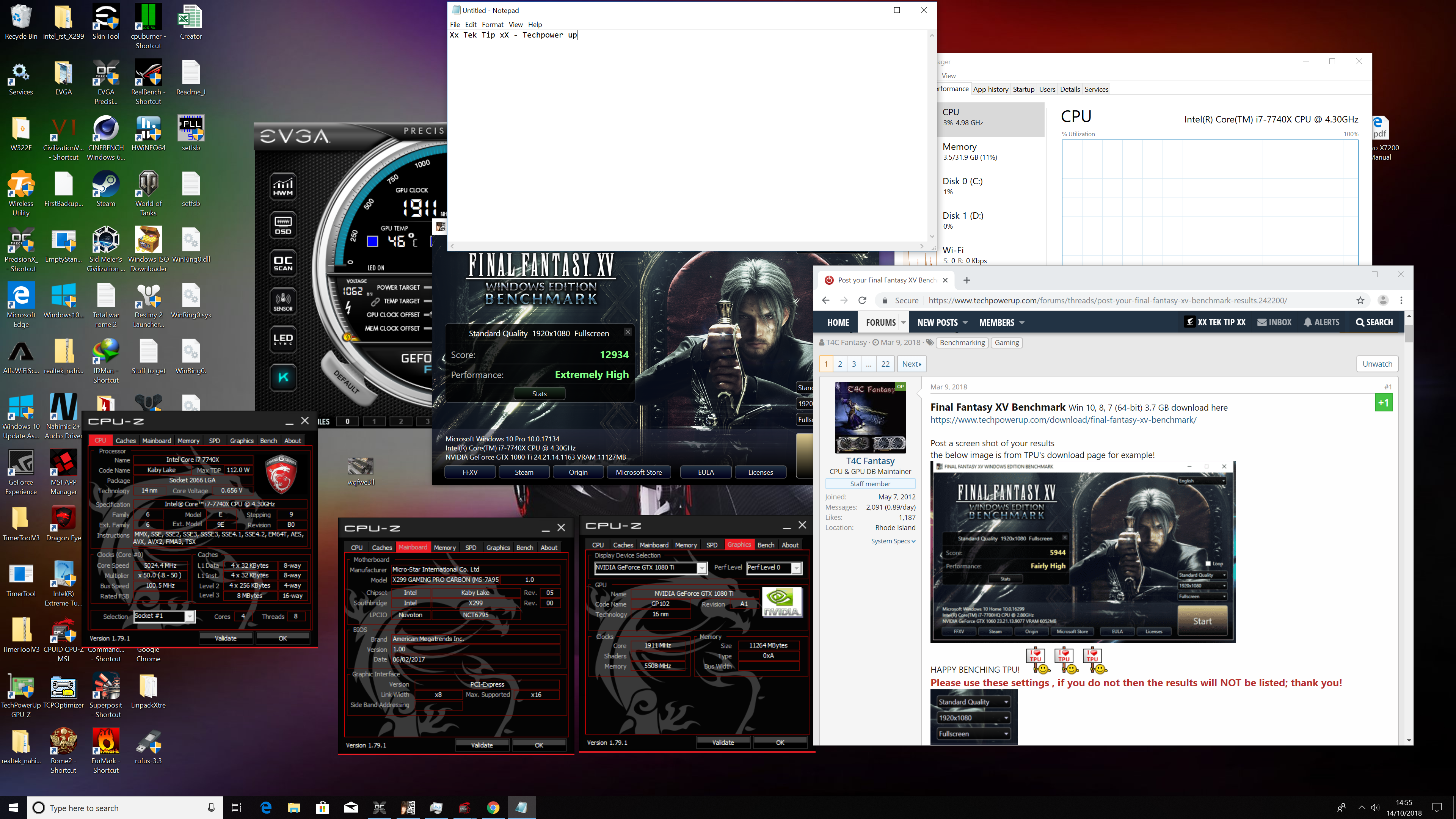
Task: Toggle the link icon beside Temp Target
Action: pos(375,301)
